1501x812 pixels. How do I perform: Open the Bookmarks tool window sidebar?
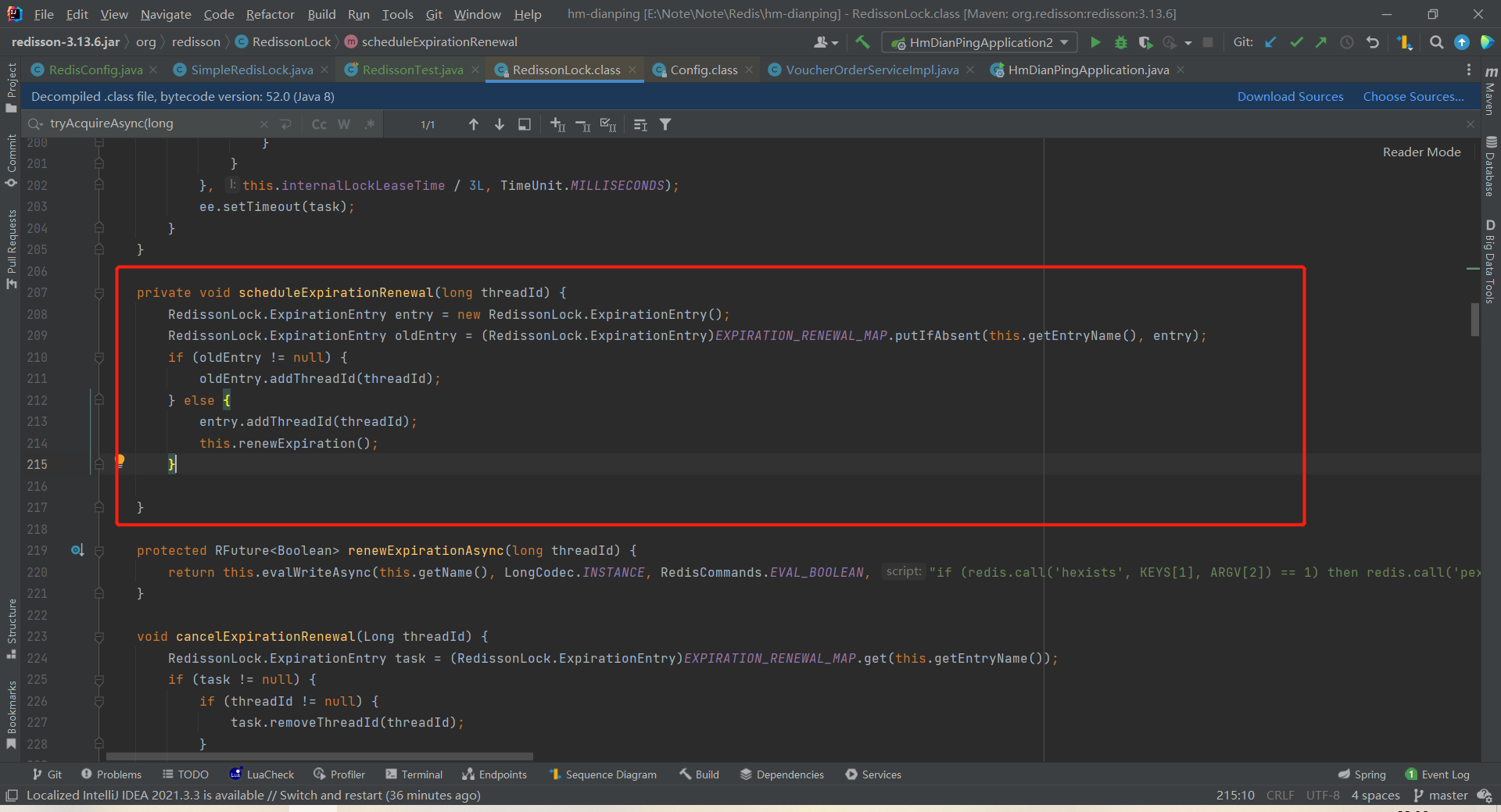[11, 714]
